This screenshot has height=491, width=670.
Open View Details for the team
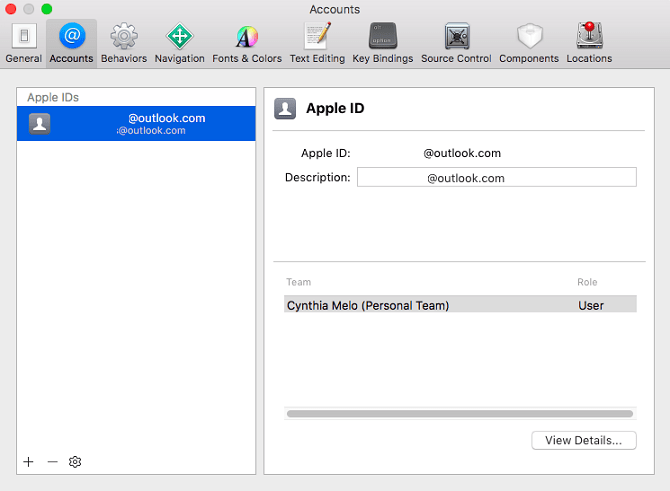[x=584, y=440]
